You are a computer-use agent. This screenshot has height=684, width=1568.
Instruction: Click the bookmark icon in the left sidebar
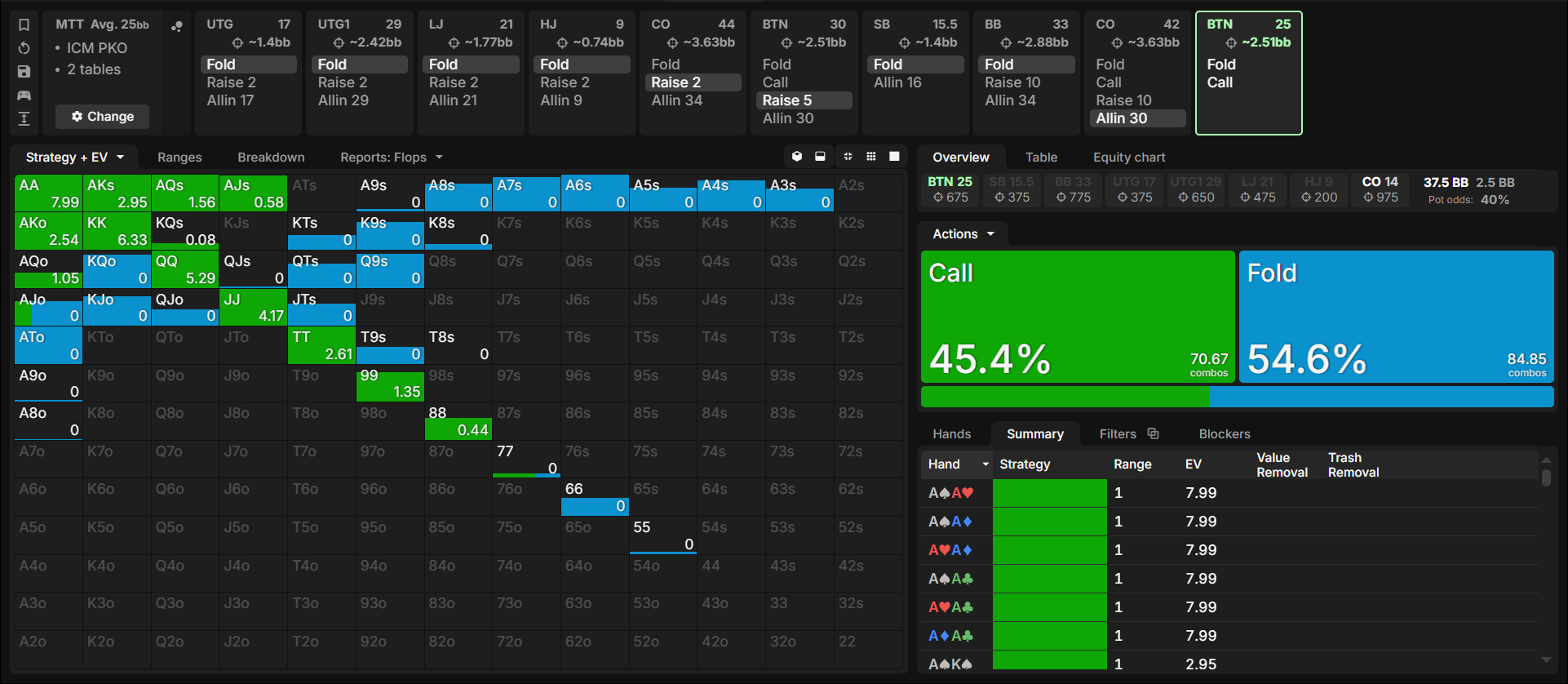click(24, 24)
